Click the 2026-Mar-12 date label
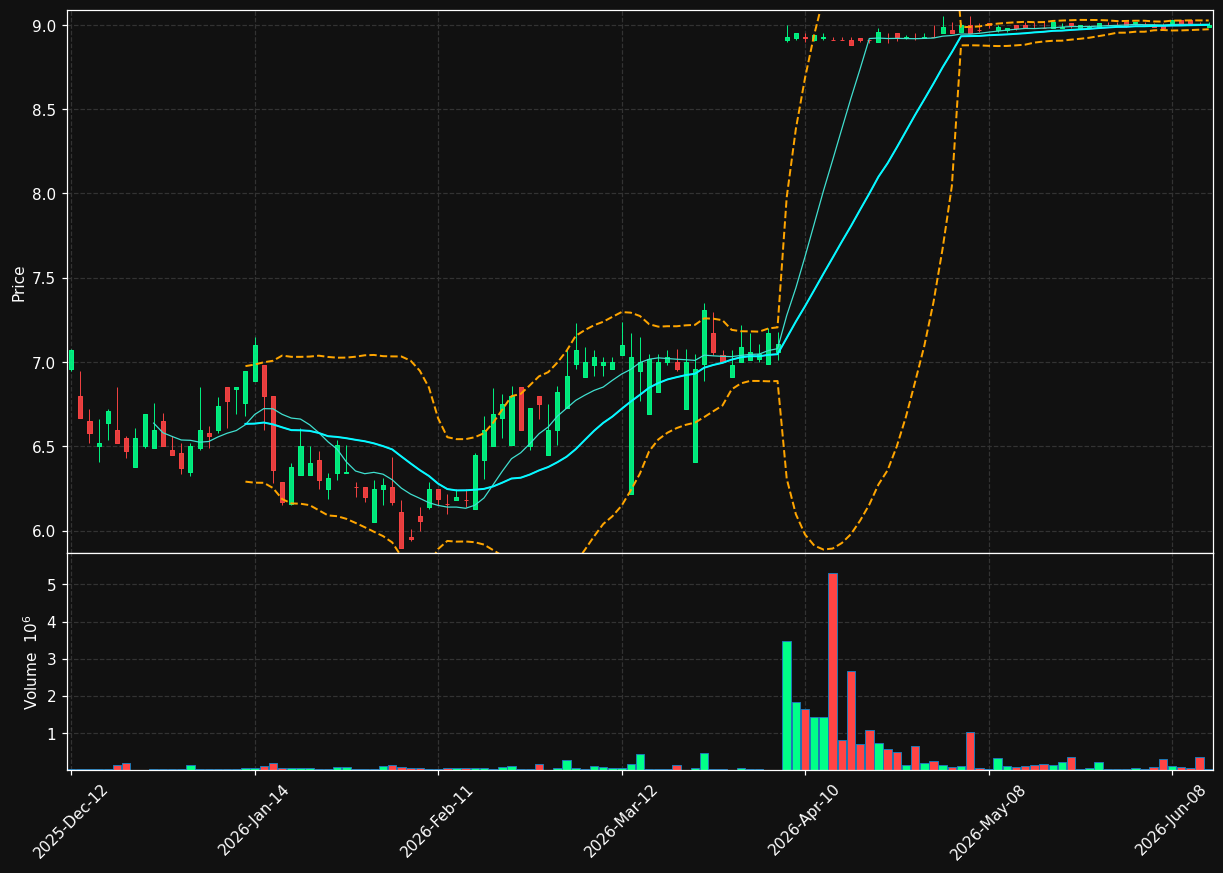Viewport: 1223px width, 873px height. pyautogui.click(x=621, y=820)
